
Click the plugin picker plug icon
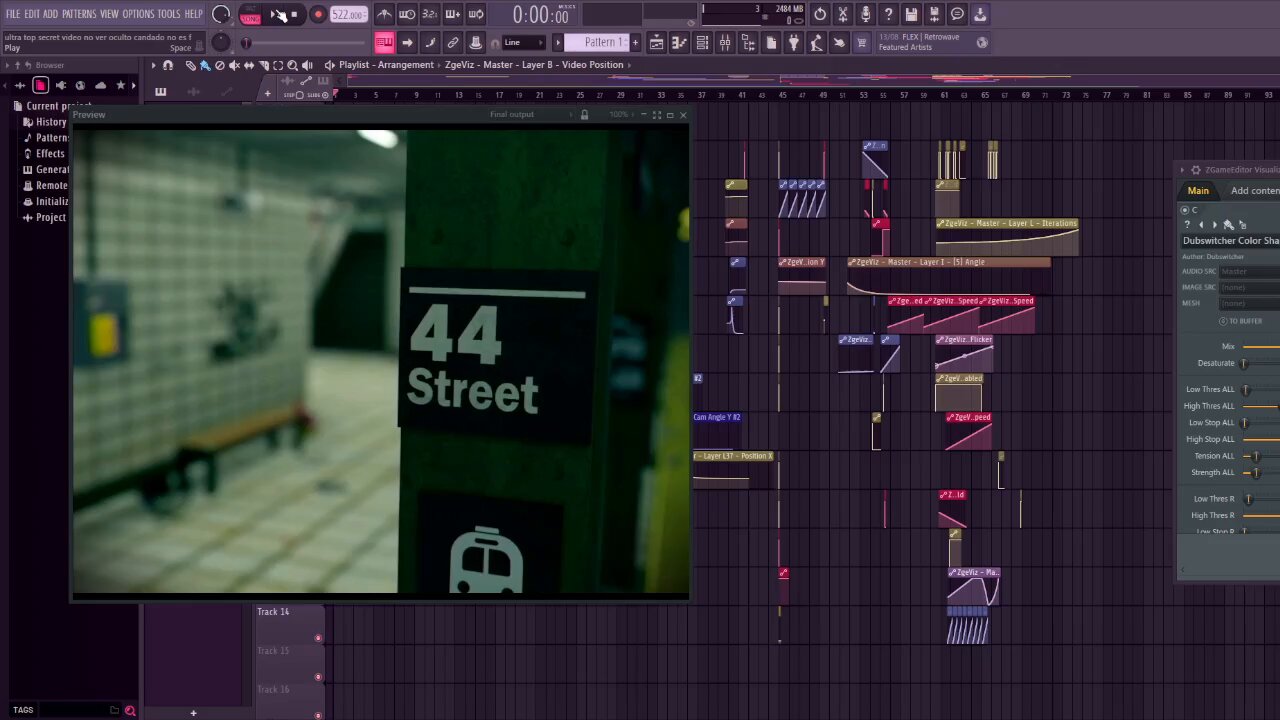[x=793, y=42]
